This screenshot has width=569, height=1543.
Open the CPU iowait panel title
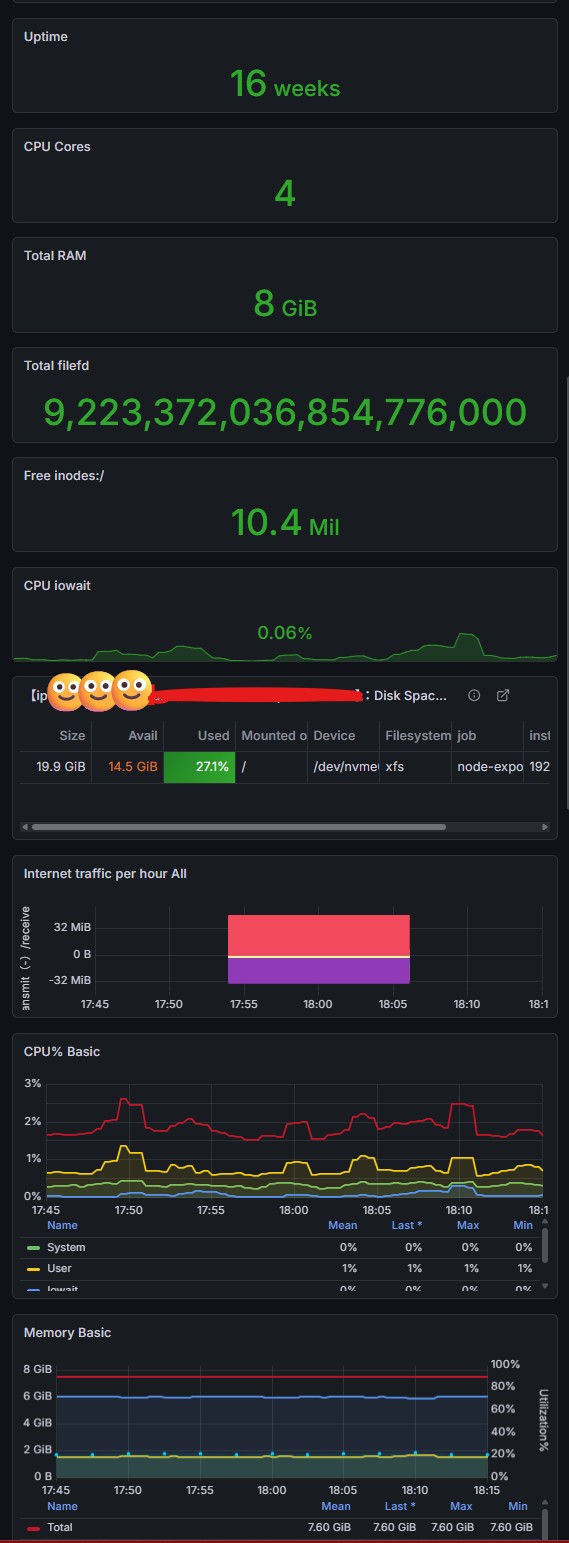point(57,585)
